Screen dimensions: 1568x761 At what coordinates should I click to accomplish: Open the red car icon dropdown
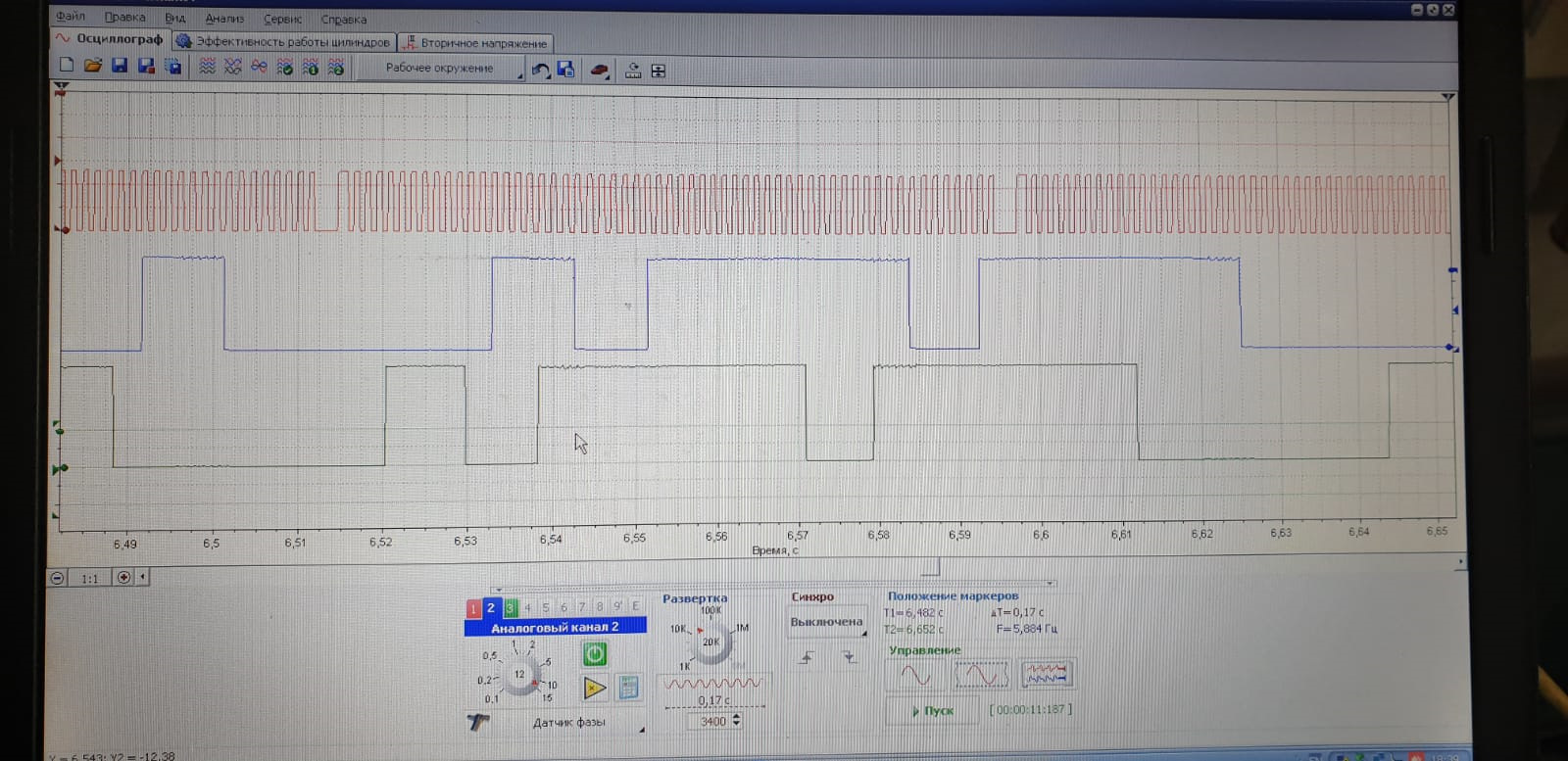coord(600,71)
